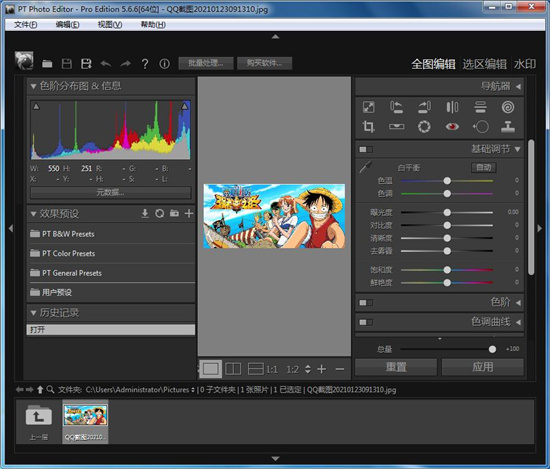The image size is (550, 469).
Task: Open help with question mark icon
Action: pos(145,64)
